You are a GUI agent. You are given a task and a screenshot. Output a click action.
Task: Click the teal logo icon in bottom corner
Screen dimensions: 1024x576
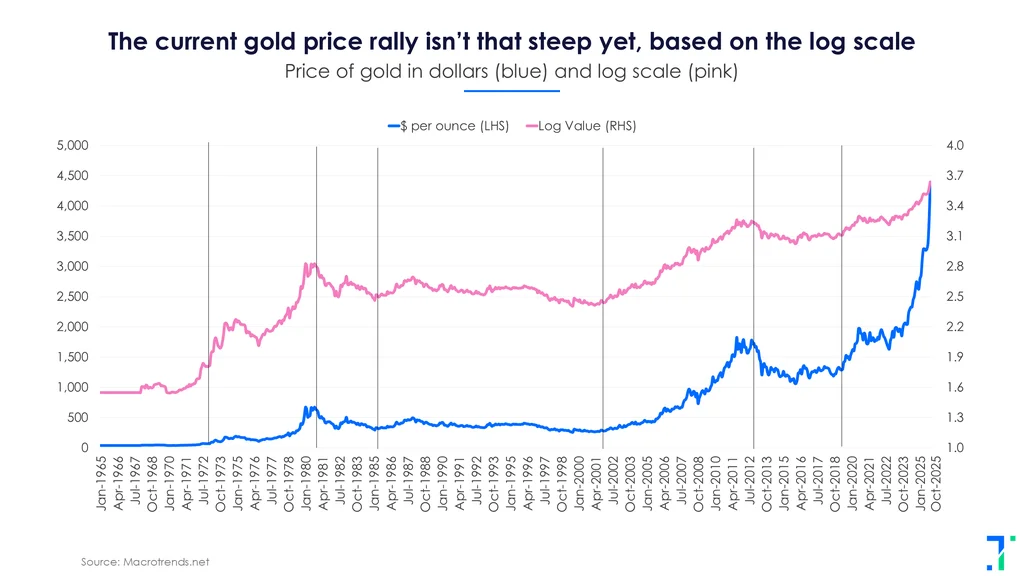[x=996, y=552]
